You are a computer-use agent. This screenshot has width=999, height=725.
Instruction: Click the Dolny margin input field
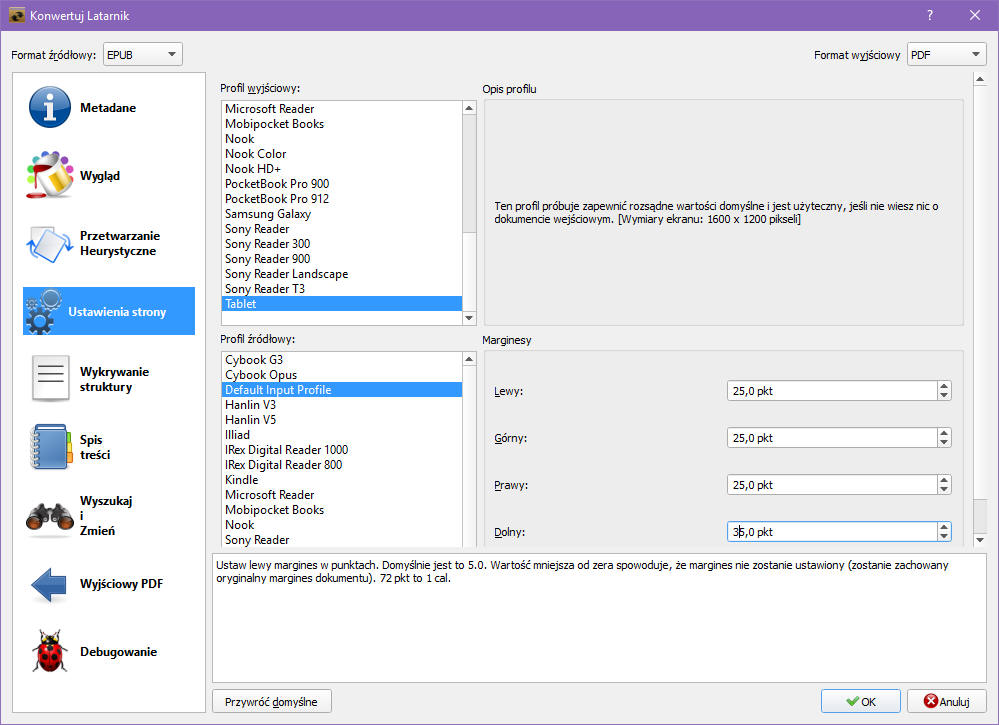click(x=830, y=532)
